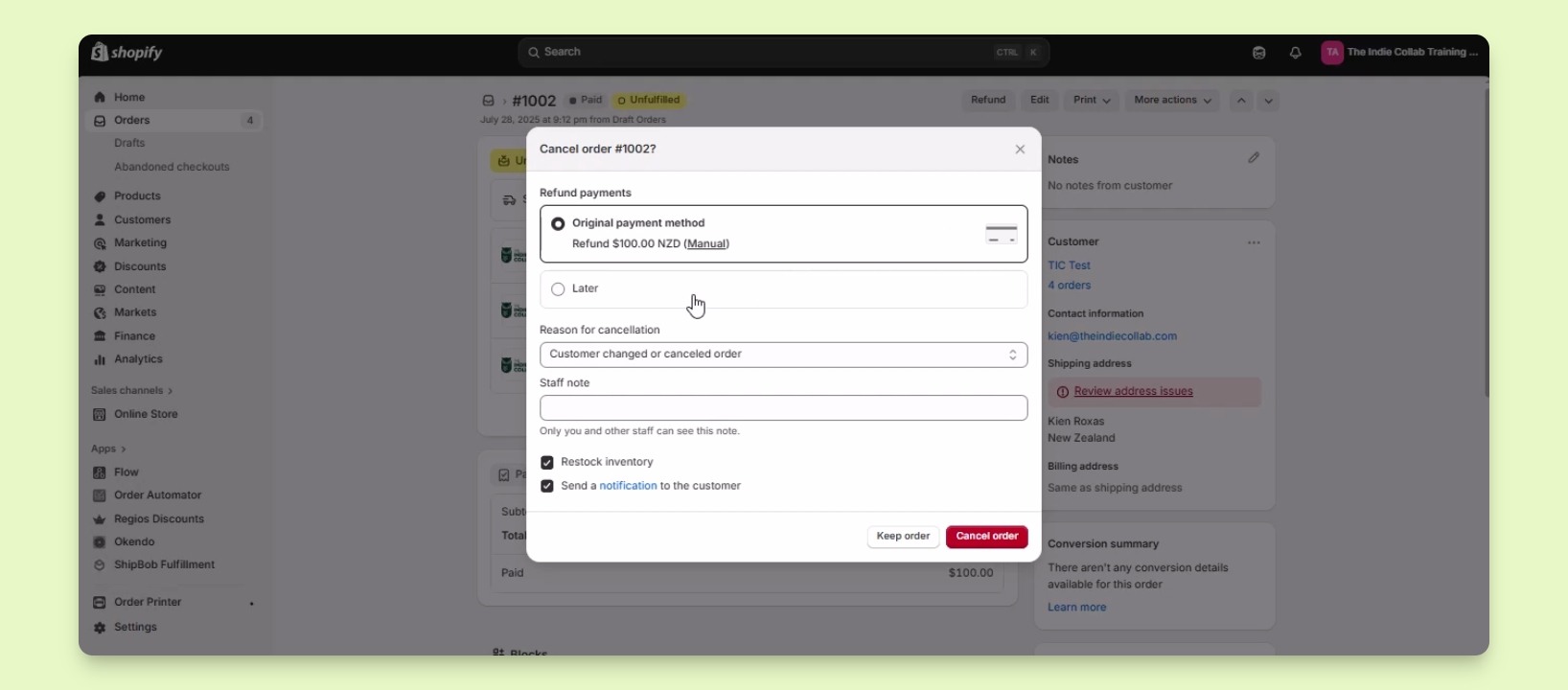
Task: Click the Edit button in the order header
Action: pos(1040,101)
